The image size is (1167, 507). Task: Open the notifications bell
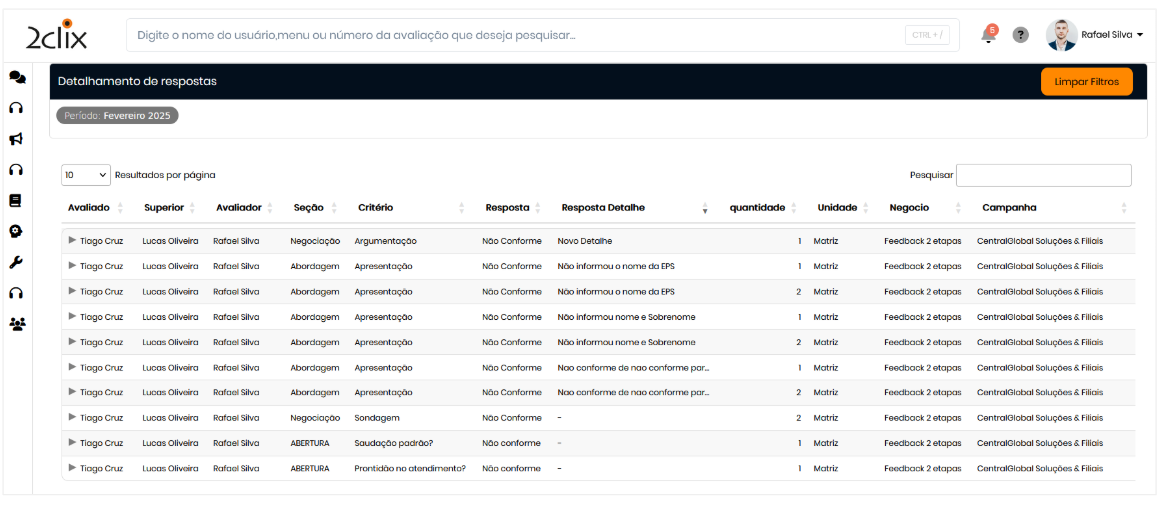pos(988,36)
